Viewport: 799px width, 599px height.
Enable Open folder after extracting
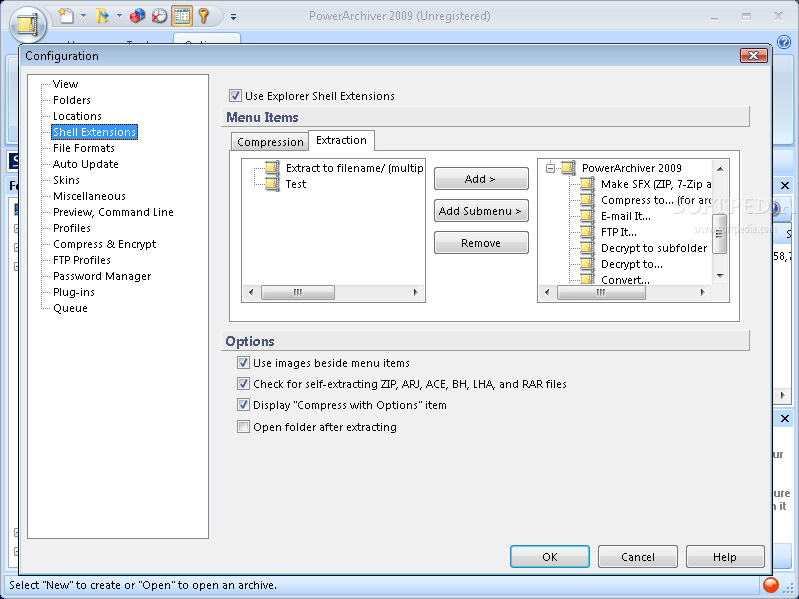click(243, 426)
